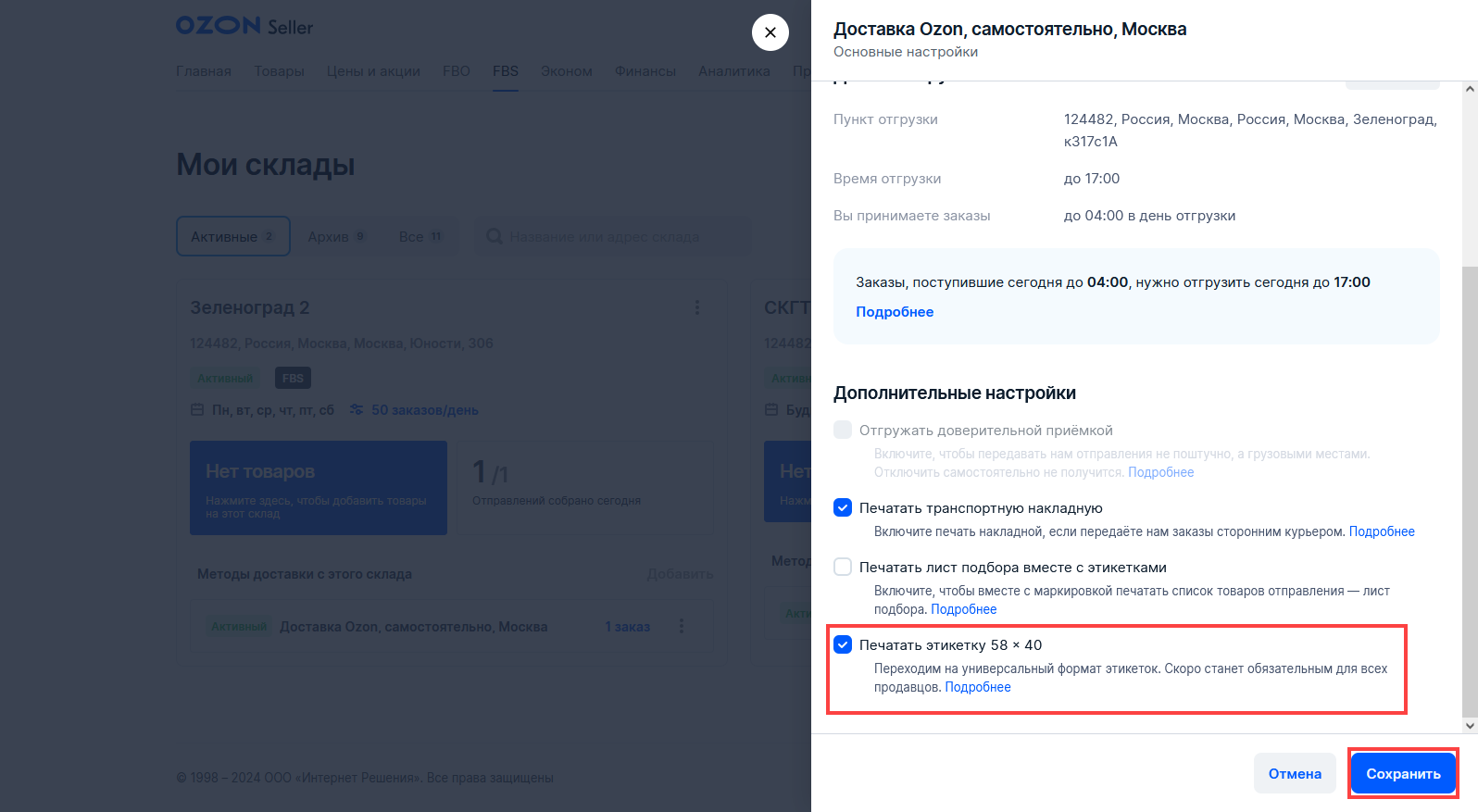Toggle Печатать этикетку 58 × 40 checkbox
This screenshot has width=1478, height=812.
point(843,645)
